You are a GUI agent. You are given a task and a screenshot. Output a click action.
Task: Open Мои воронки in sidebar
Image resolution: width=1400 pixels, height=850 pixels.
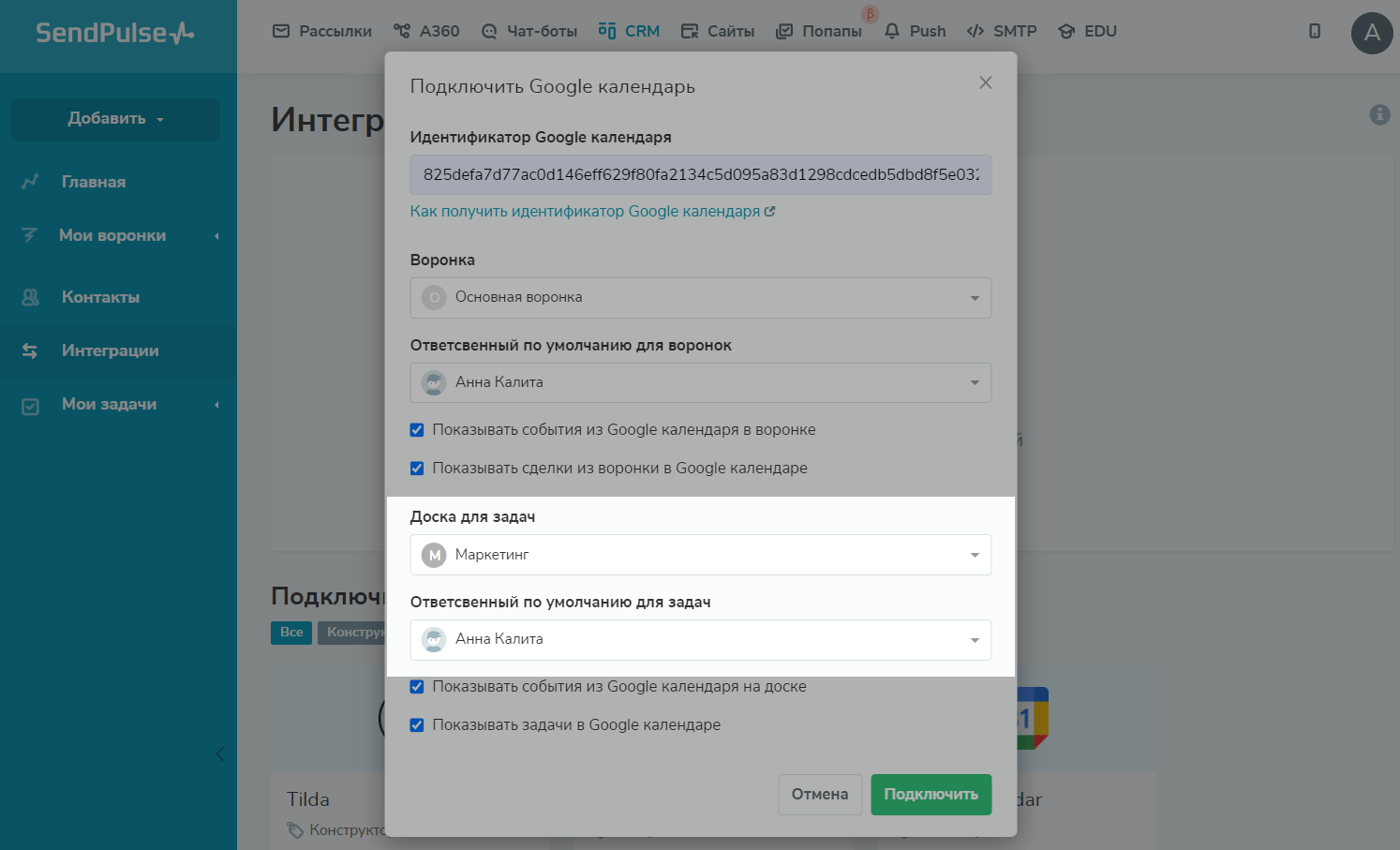tap(112, 235)
